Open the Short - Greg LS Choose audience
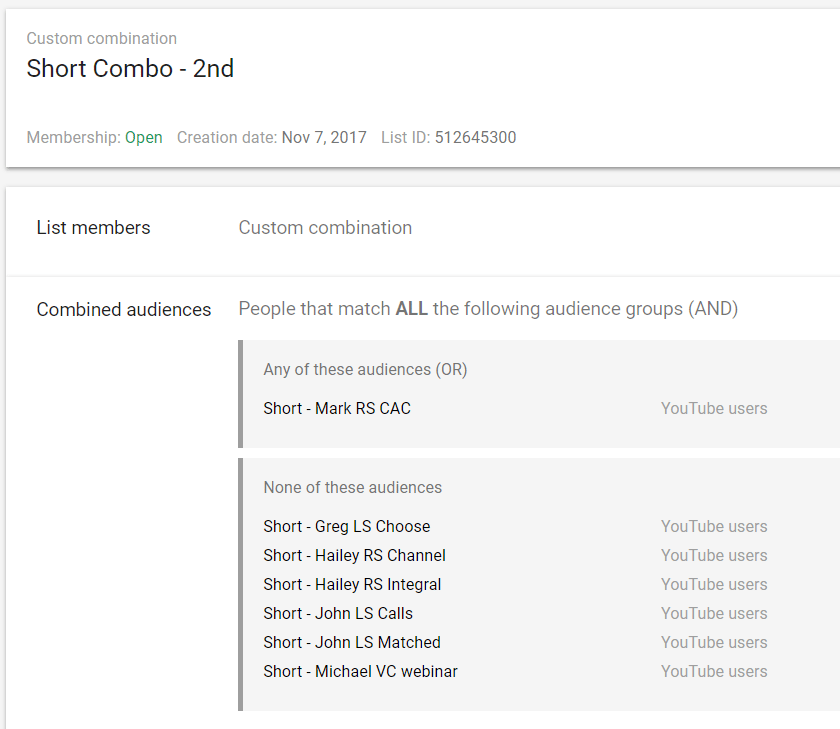Screen dimensions: 840x729 click(346, 527)
